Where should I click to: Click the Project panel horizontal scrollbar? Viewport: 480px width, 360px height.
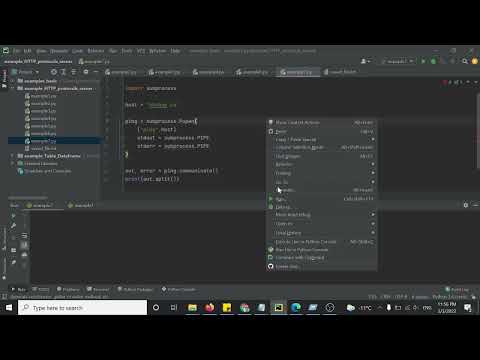coord(28,197)
